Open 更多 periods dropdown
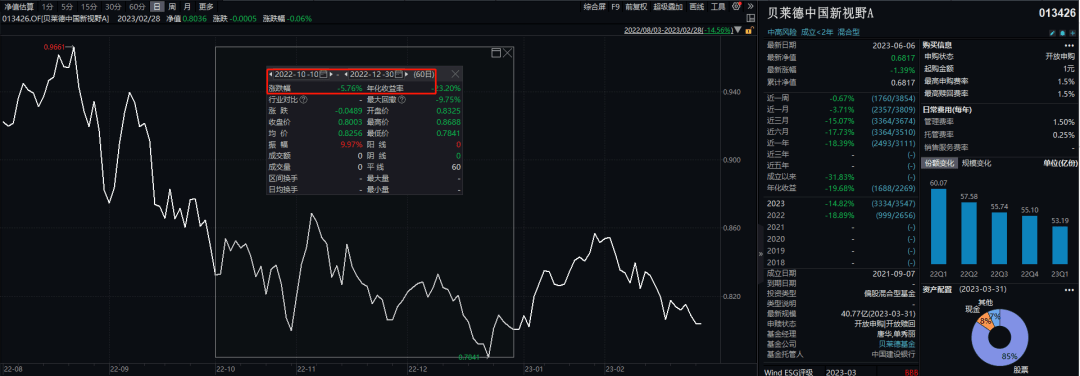 pyautogui.click(x=206, y=6)
